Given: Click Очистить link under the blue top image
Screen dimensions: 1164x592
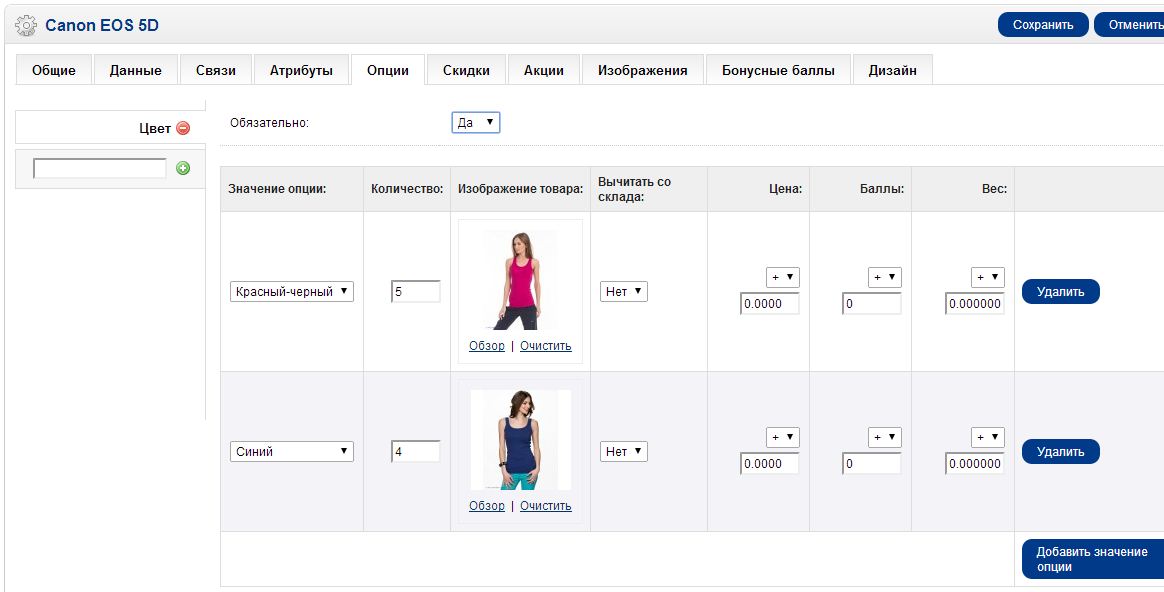Looking at the screenshot, I should (x=545, y=506).
